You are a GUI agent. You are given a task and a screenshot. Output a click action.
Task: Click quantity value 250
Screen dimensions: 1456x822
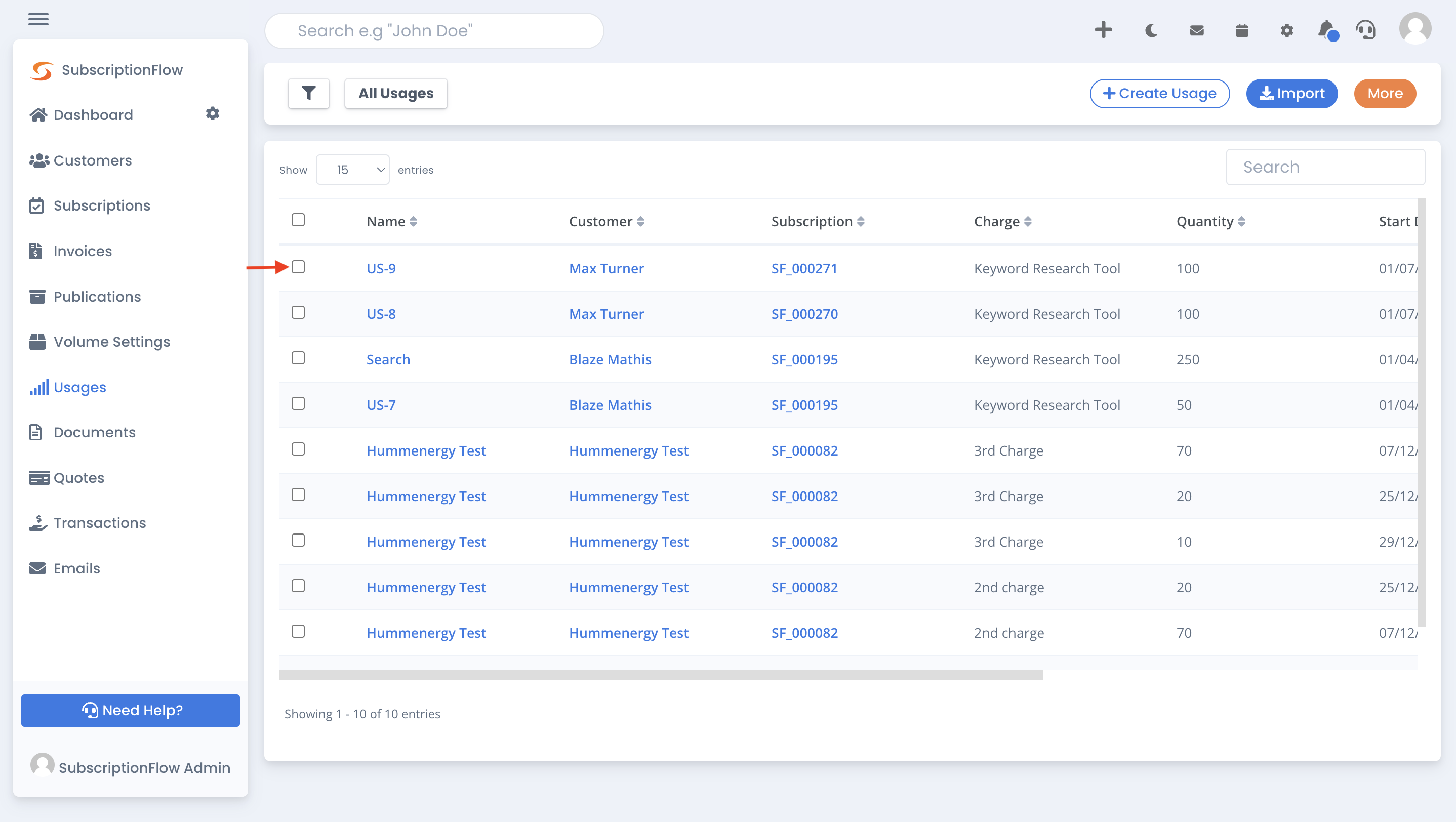pos(1188,359)
